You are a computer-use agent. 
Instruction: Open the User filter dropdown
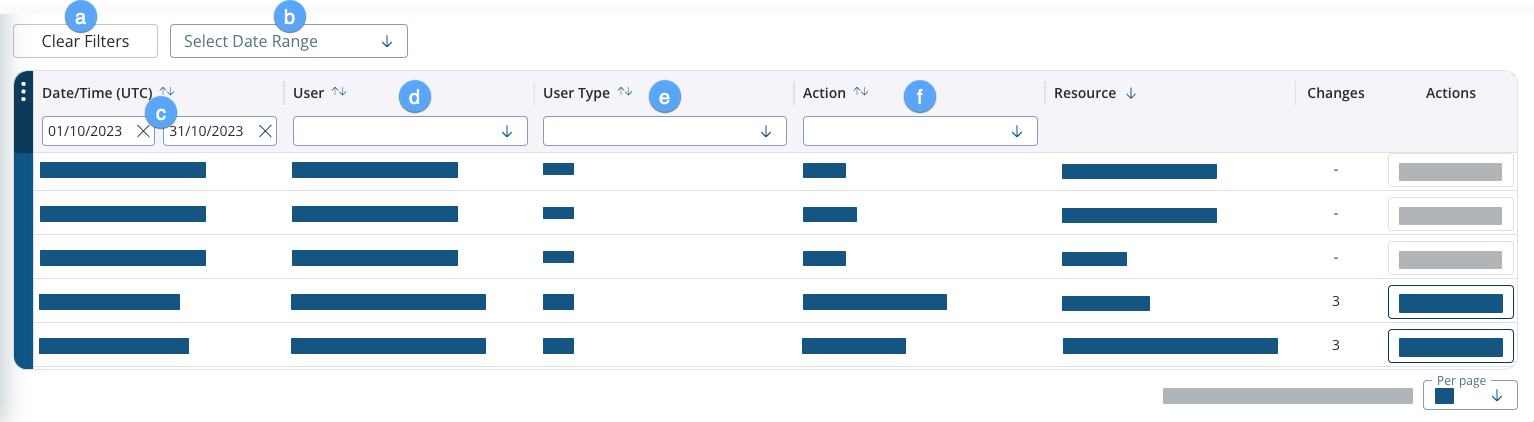click(x=410, y=131)
